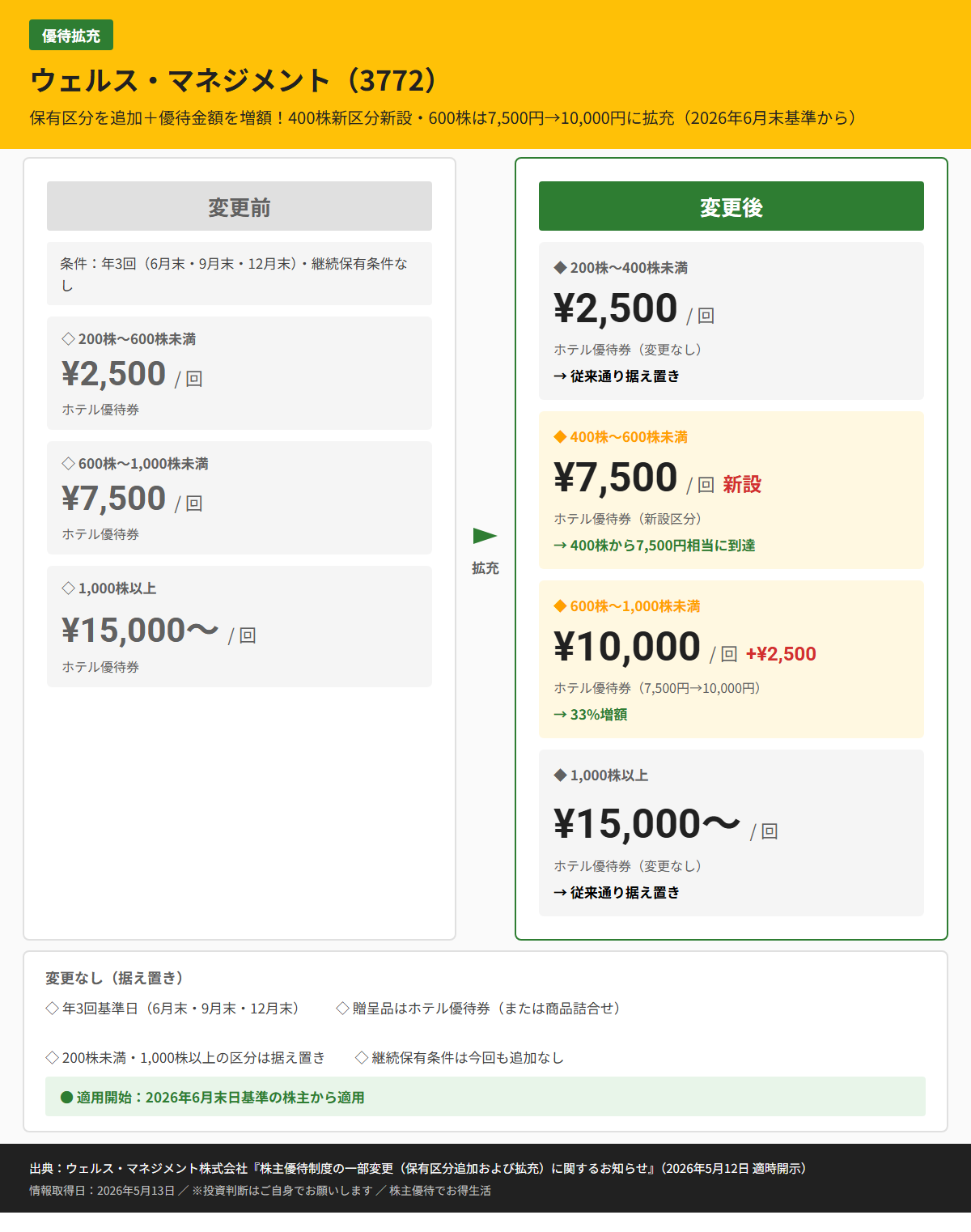Click 贈呈品はホテル優待券（または商品詰合せ） text

point(489,1009)
